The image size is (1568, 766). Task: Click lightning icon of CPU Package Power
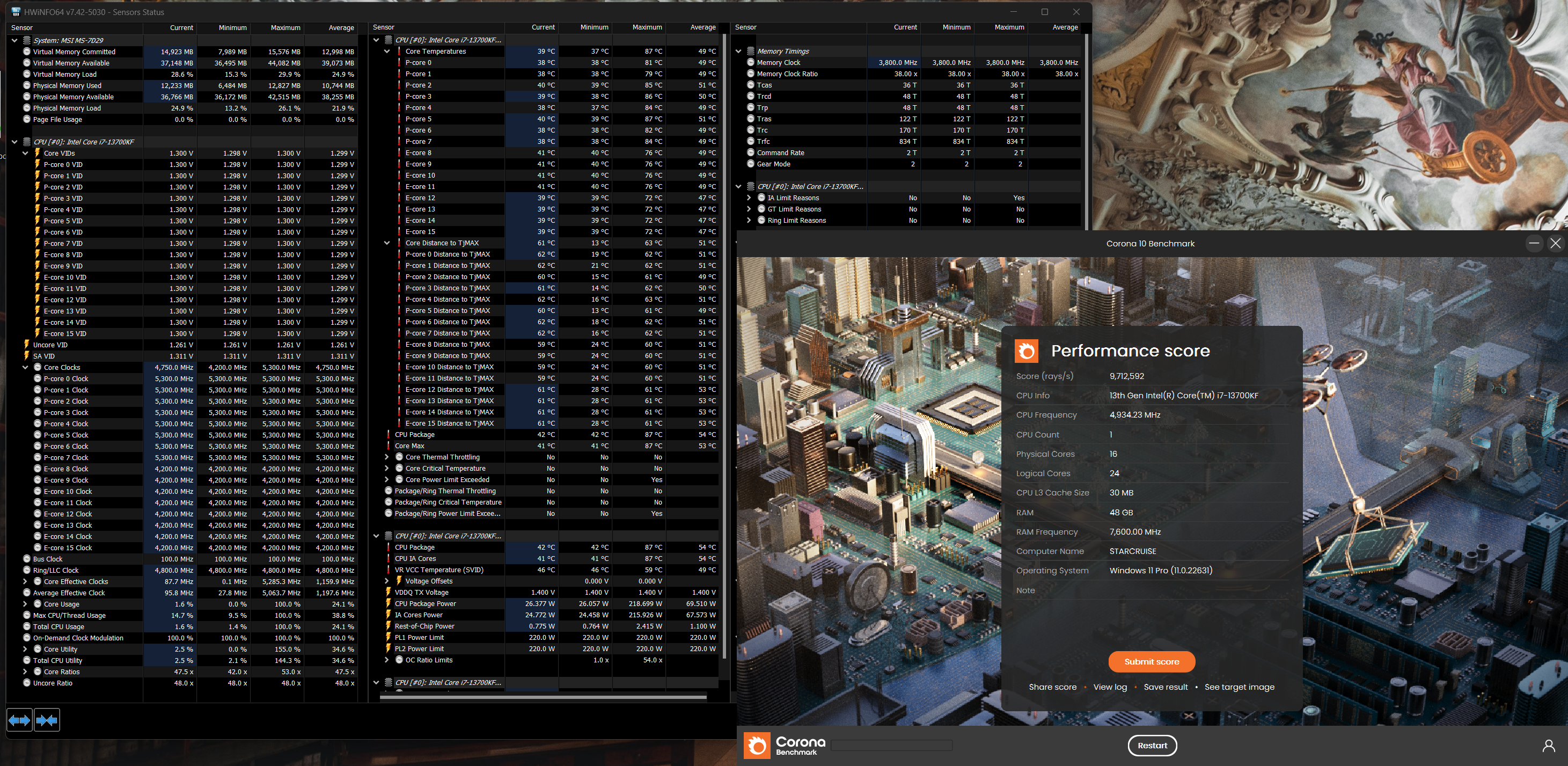pyautogui.click(x=389, y=603)
